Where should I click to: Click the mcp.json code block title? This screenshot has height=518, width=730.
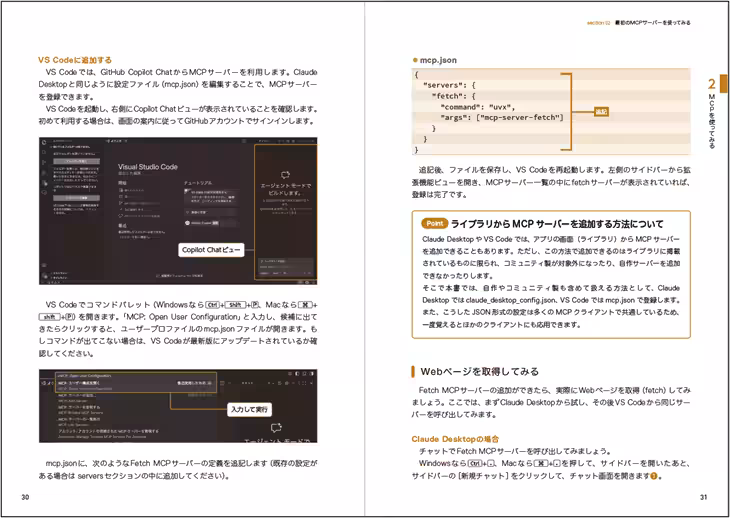(438, 60)
